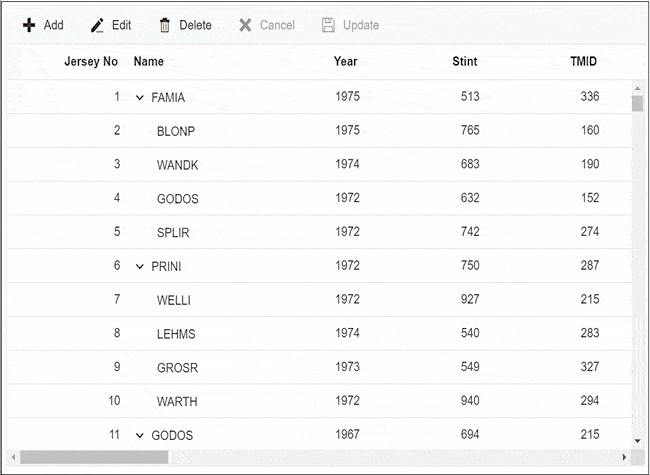
Task: Collapse the GODOS row with Jersey No 11
Action: pos(140,436)
